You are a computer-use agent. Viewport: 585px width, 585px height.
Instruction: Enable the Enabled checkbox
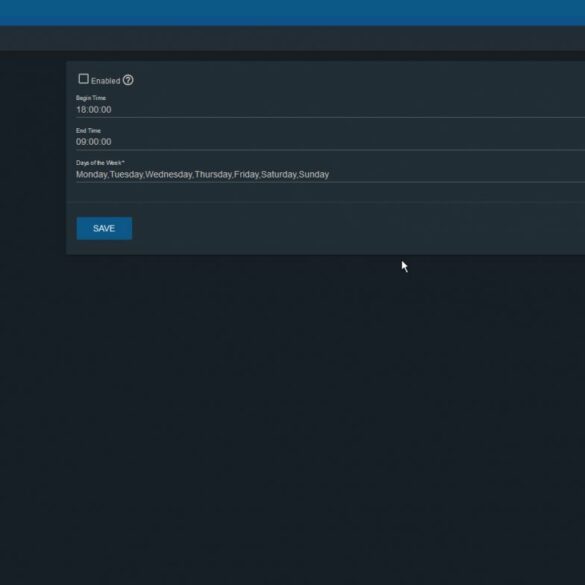84,79
